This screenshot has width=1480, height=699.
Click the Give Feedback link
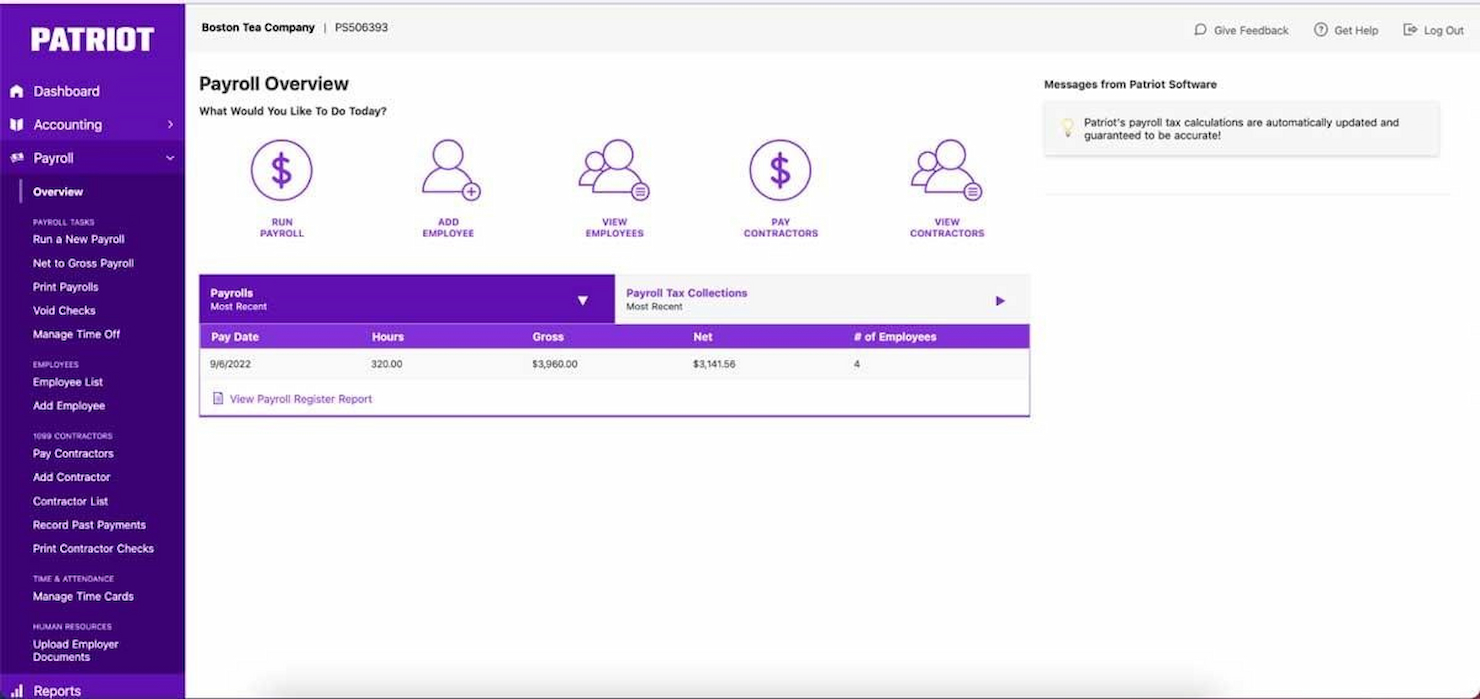click(1251, 31)
